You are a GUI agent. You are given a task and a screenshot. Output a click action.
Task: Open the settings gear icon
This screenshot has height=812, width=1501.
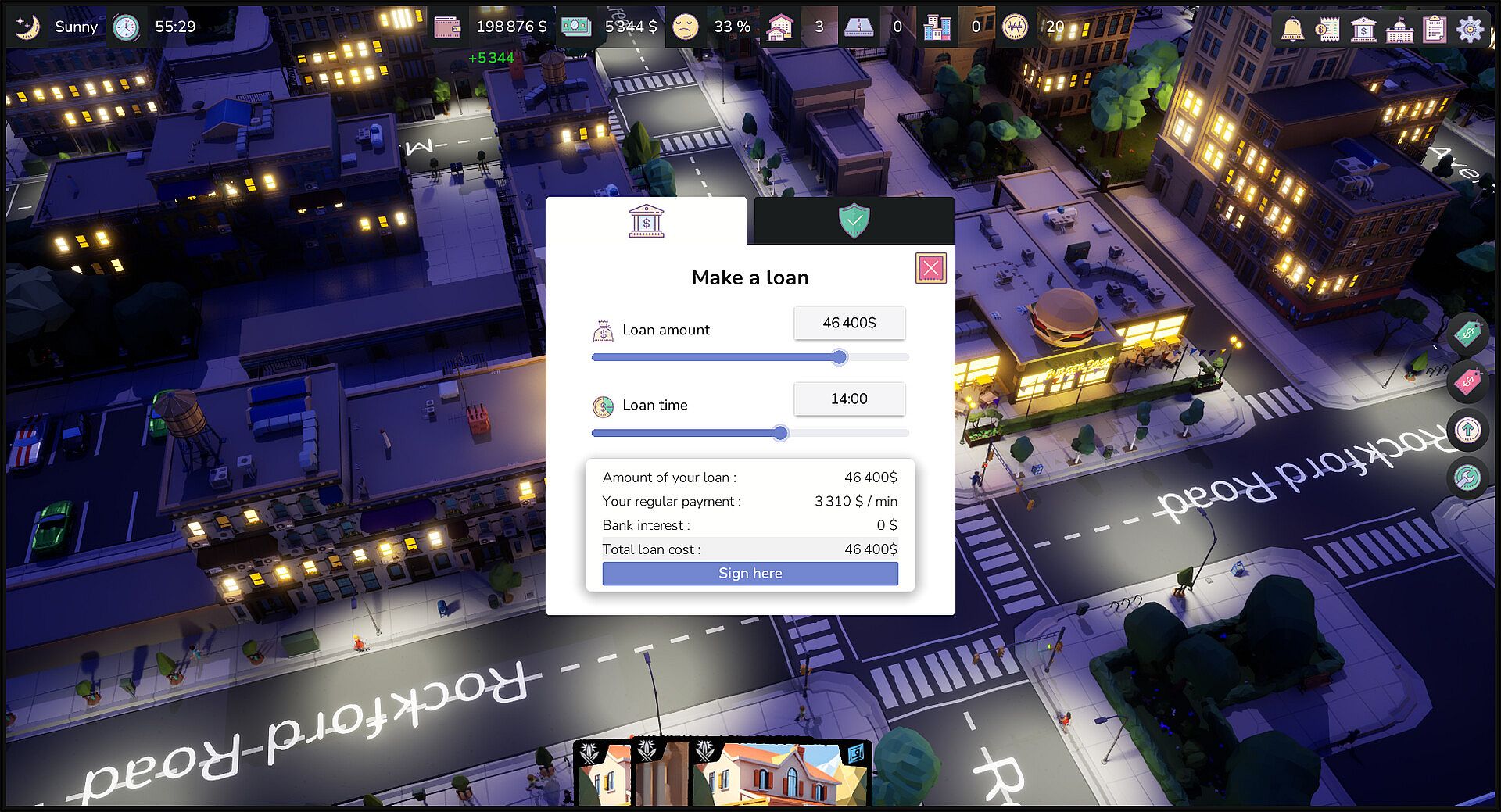pyautogui.click(x=1471, y=29)
